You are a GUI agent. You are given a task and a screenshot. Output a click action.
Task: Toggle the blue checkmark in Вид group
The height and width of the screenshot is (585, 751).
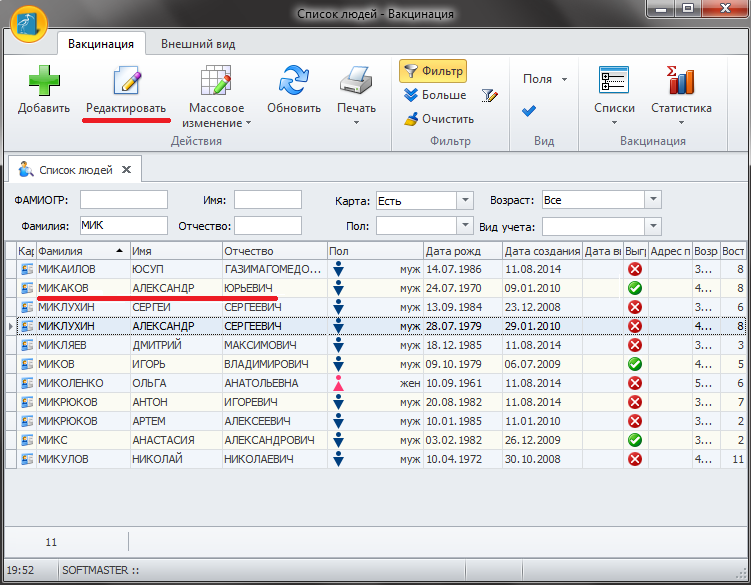529,111
